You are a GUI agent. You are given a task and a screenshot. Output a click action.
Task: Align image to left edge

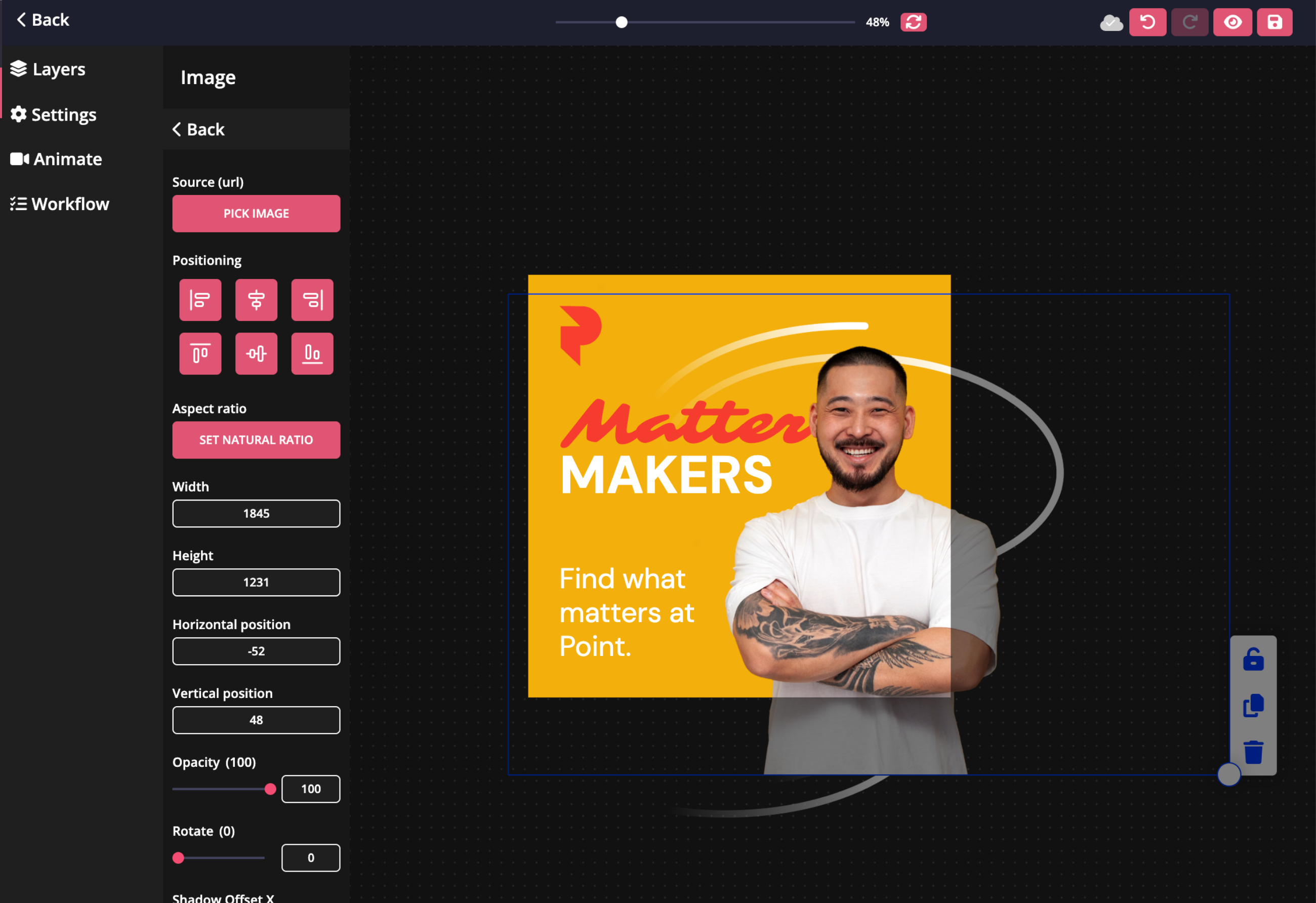(200, 300)
